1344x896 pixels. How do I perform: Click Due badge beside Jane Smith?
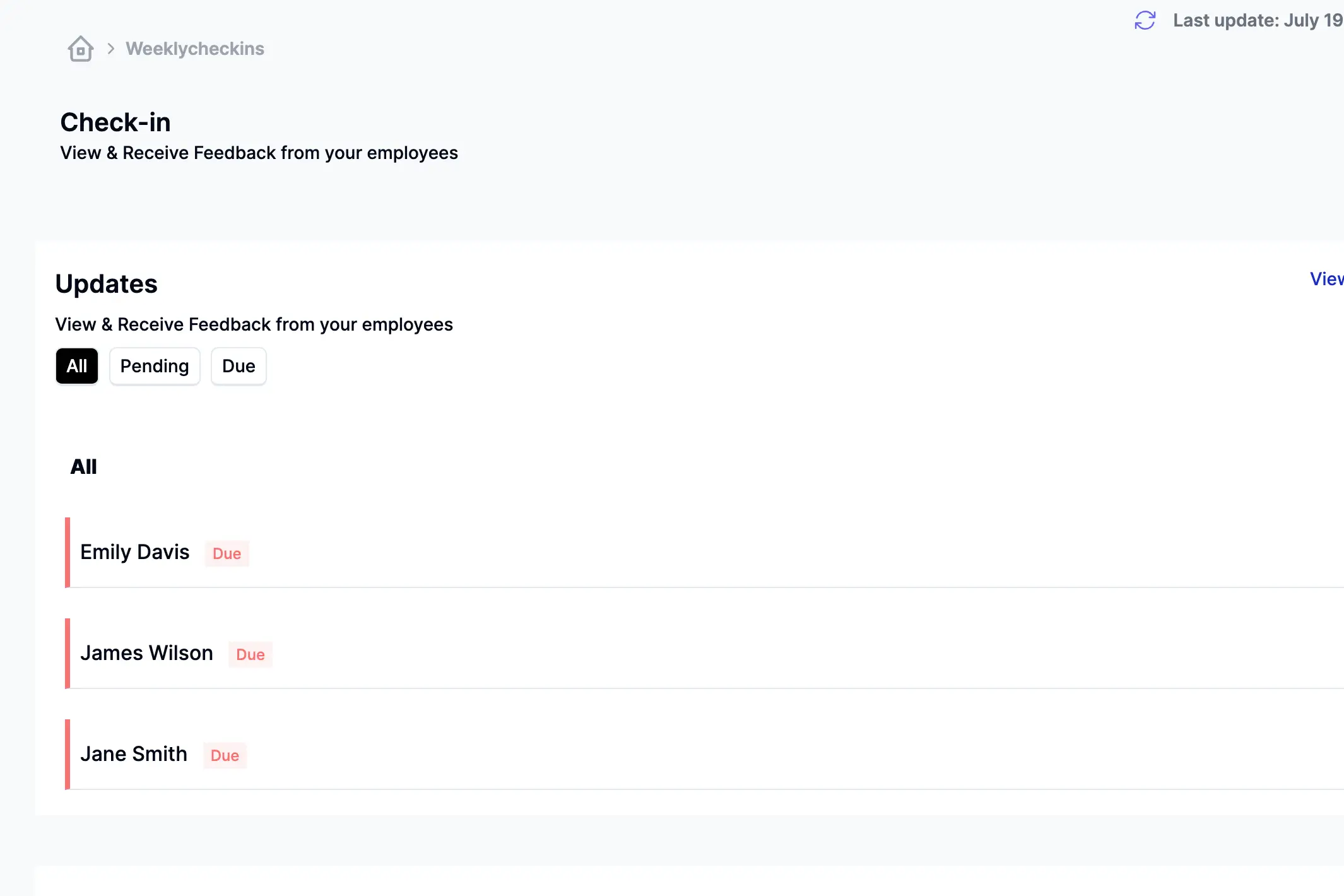pos(225,755)
